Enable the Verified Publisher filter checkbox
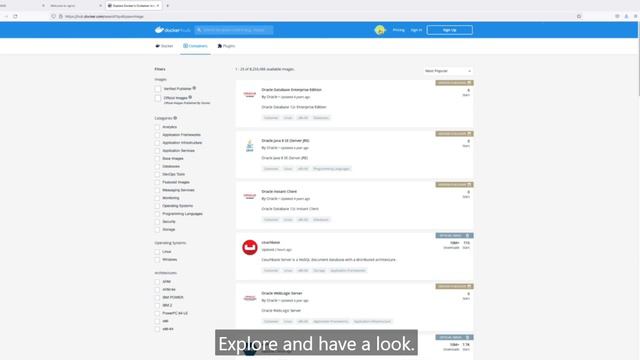The height and width of the screenshot is (360, 640). coord(158,89)
